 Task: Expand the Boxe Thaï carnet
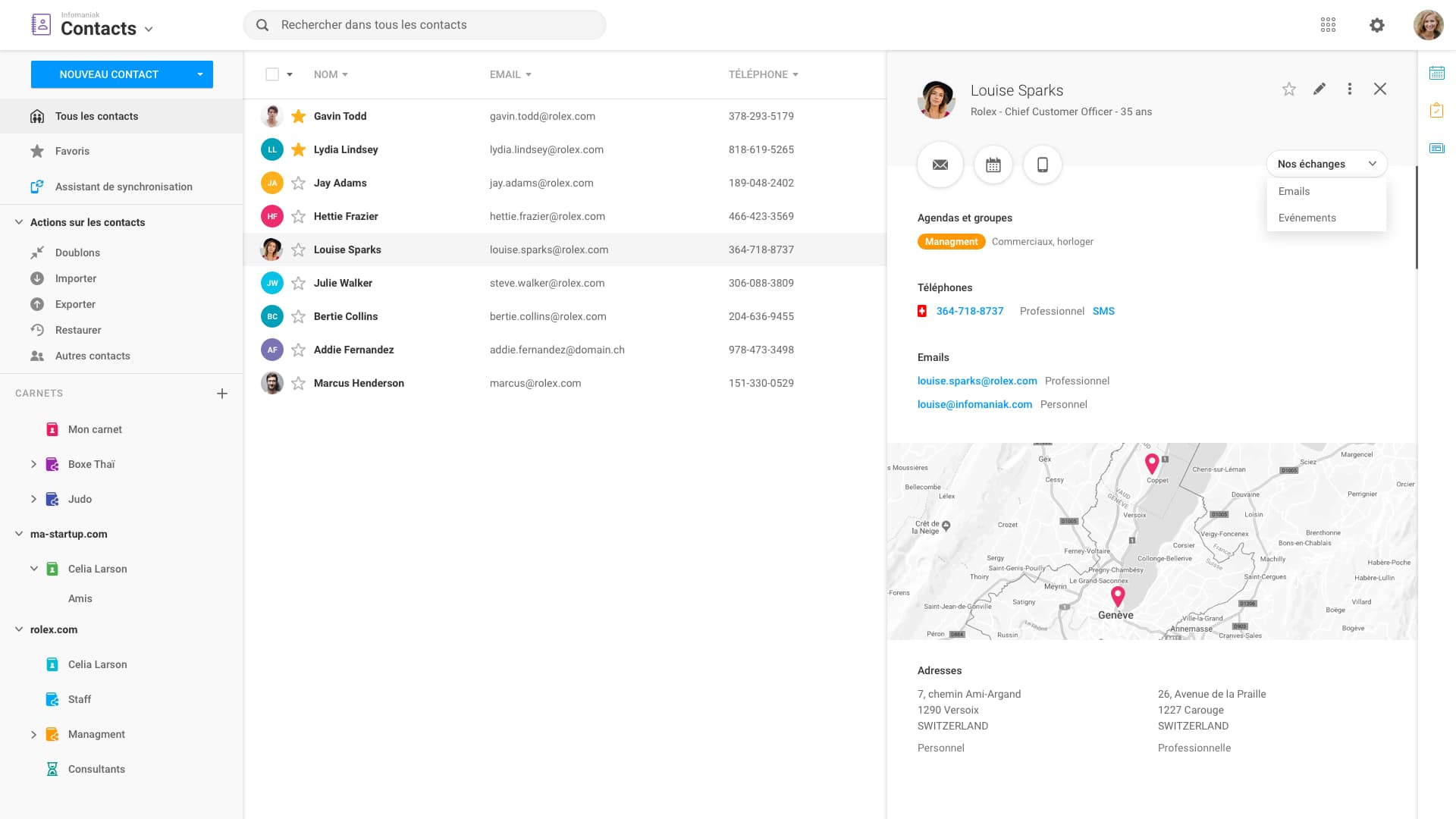[33, 464]
